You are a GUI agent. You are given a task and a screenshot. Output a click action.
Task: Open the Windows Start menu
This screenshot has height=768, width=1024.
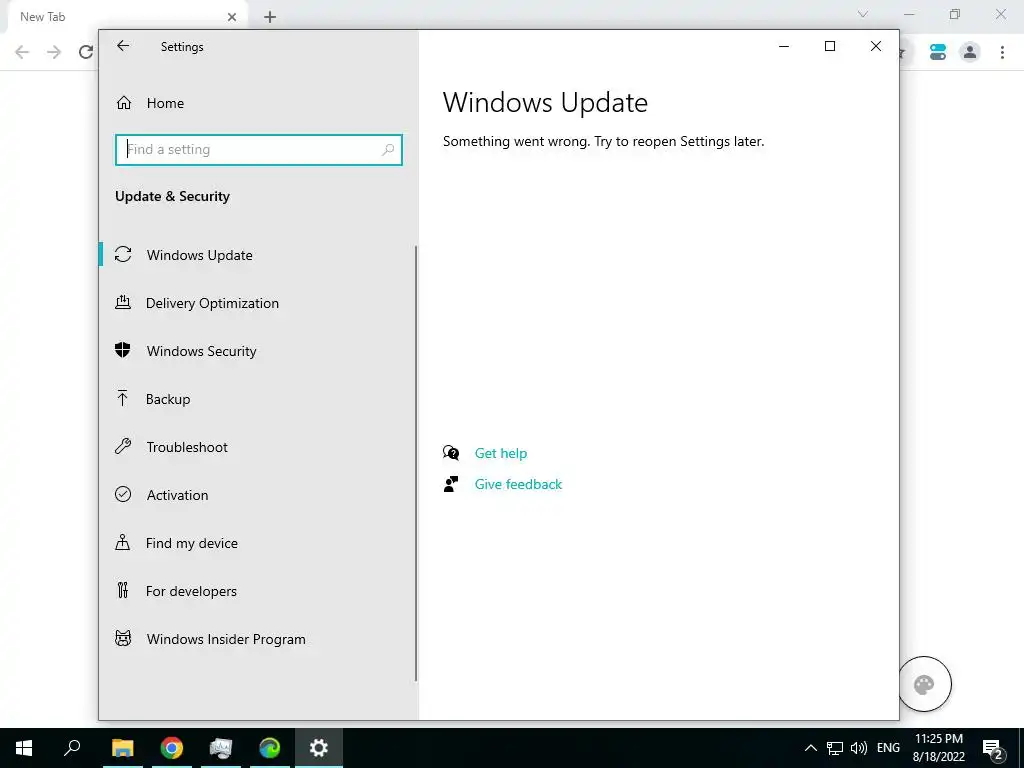[x=24, y=748]
